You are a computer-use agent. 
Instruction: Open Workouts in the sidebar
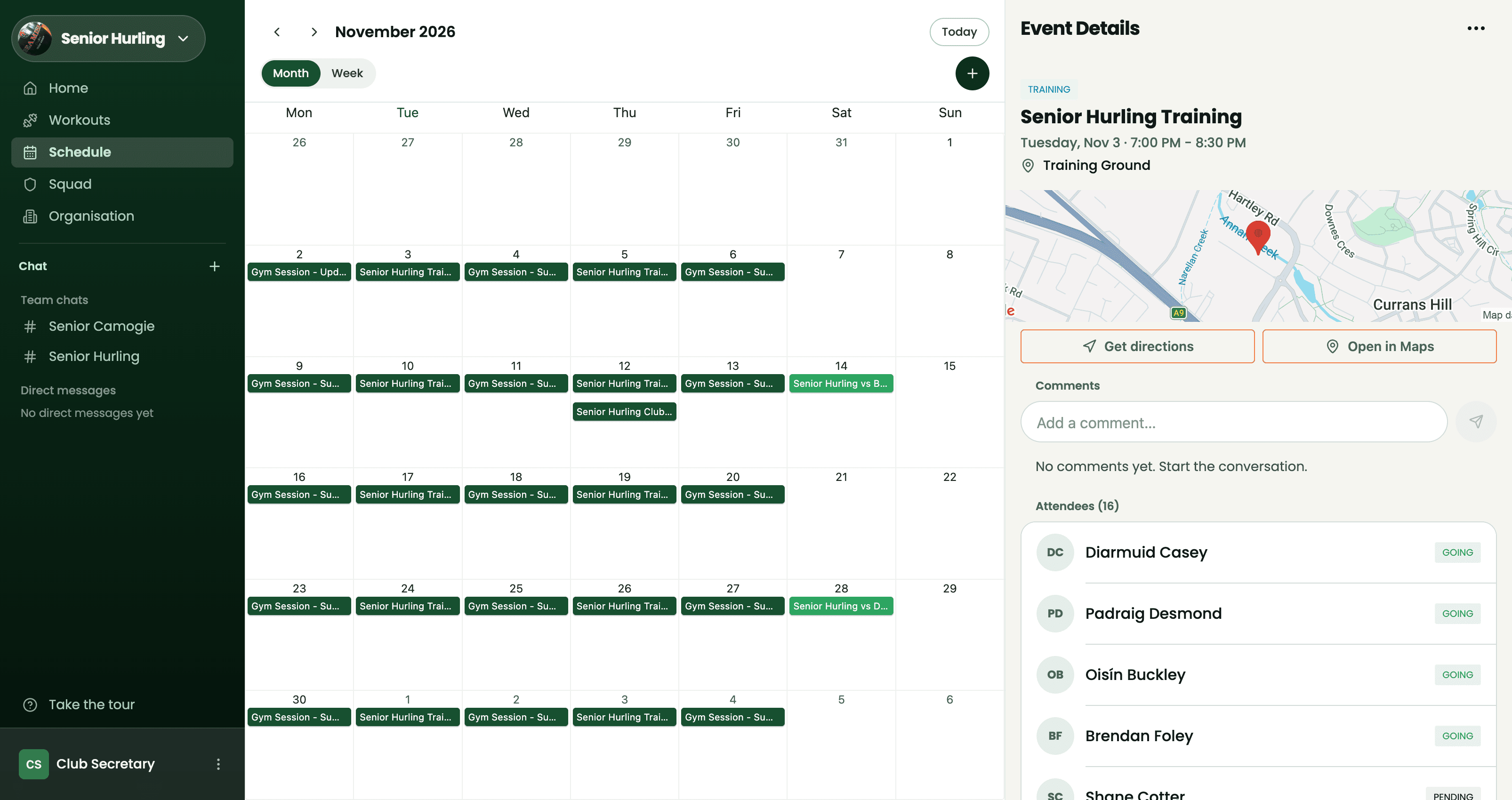click(x=122, y=120)
